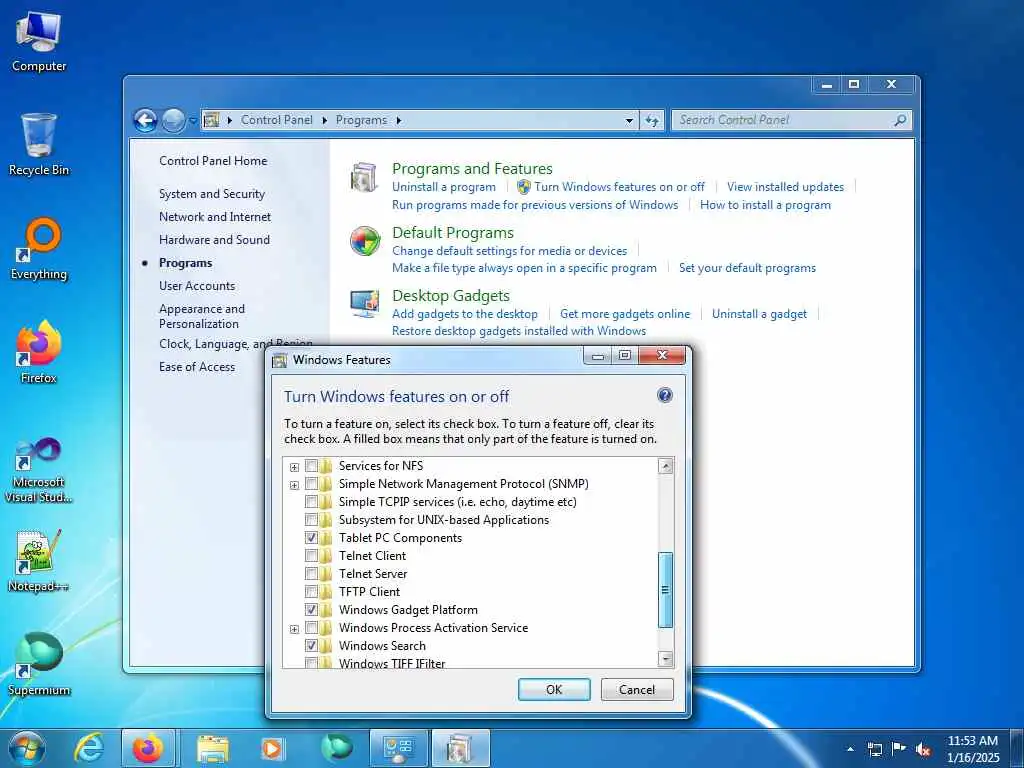This screenshot has width=1024, height=768.
Task: Check Simple TCPIP services box
Action: tap(312, 502)
